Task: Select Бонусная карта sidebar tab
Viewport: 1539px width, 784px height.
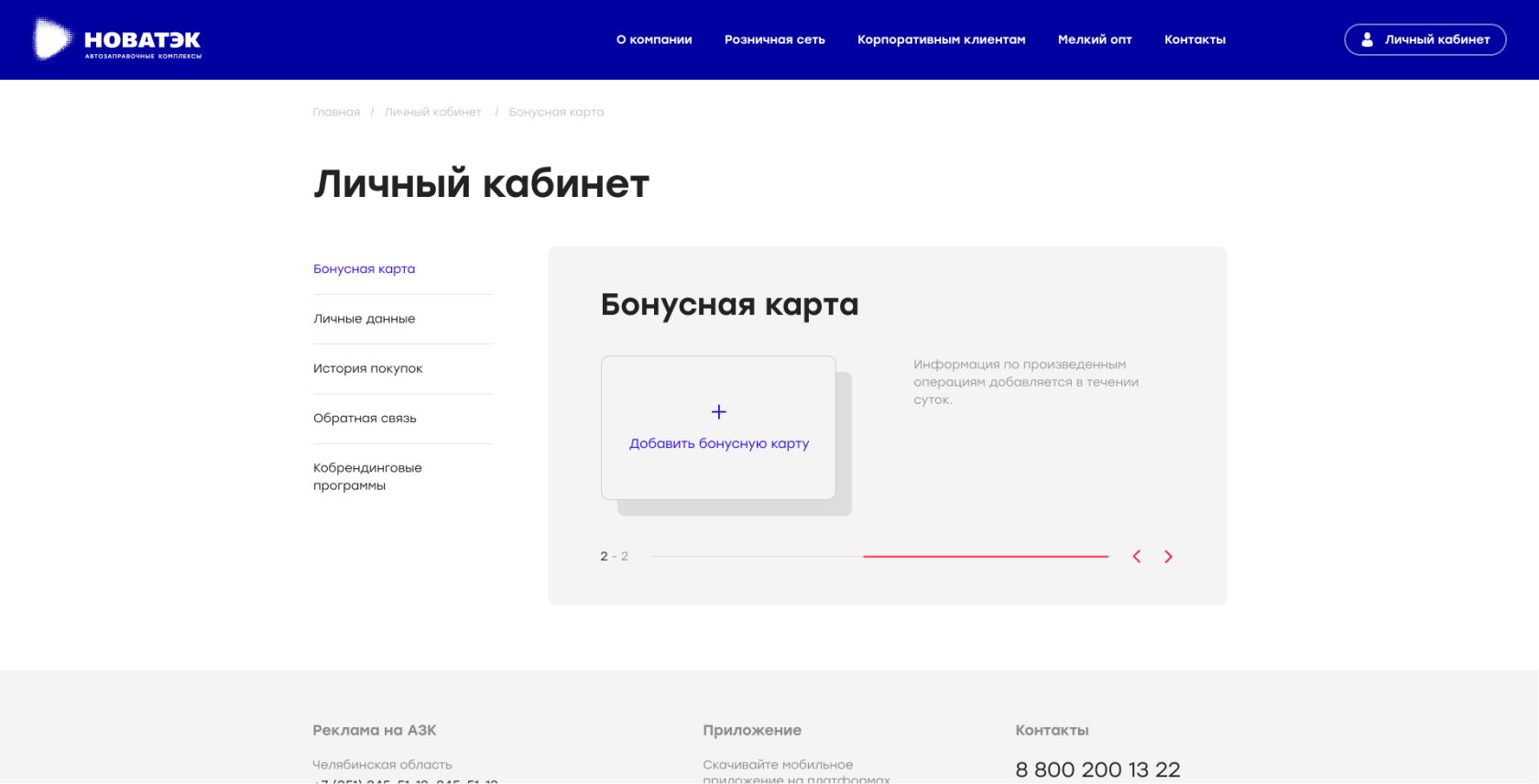Action: [364, 269]
